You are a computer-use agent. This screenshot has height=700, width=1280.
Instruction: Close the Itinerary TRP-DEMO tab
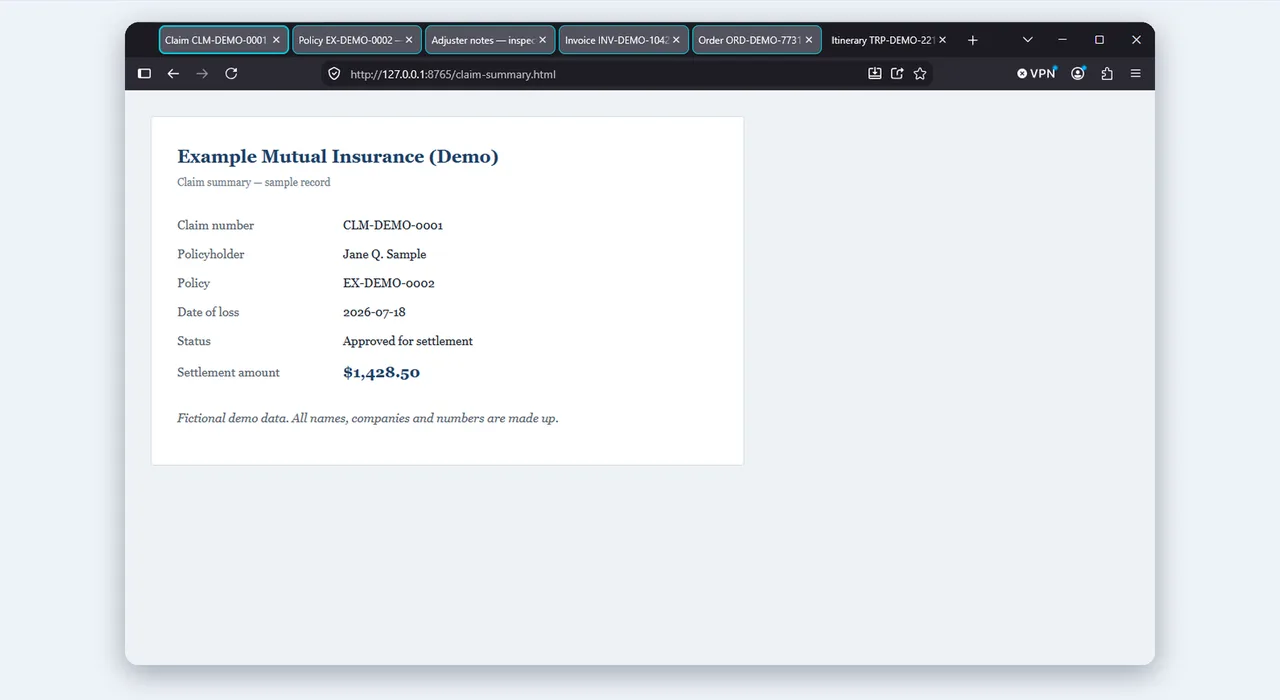[x=942, y=40]
